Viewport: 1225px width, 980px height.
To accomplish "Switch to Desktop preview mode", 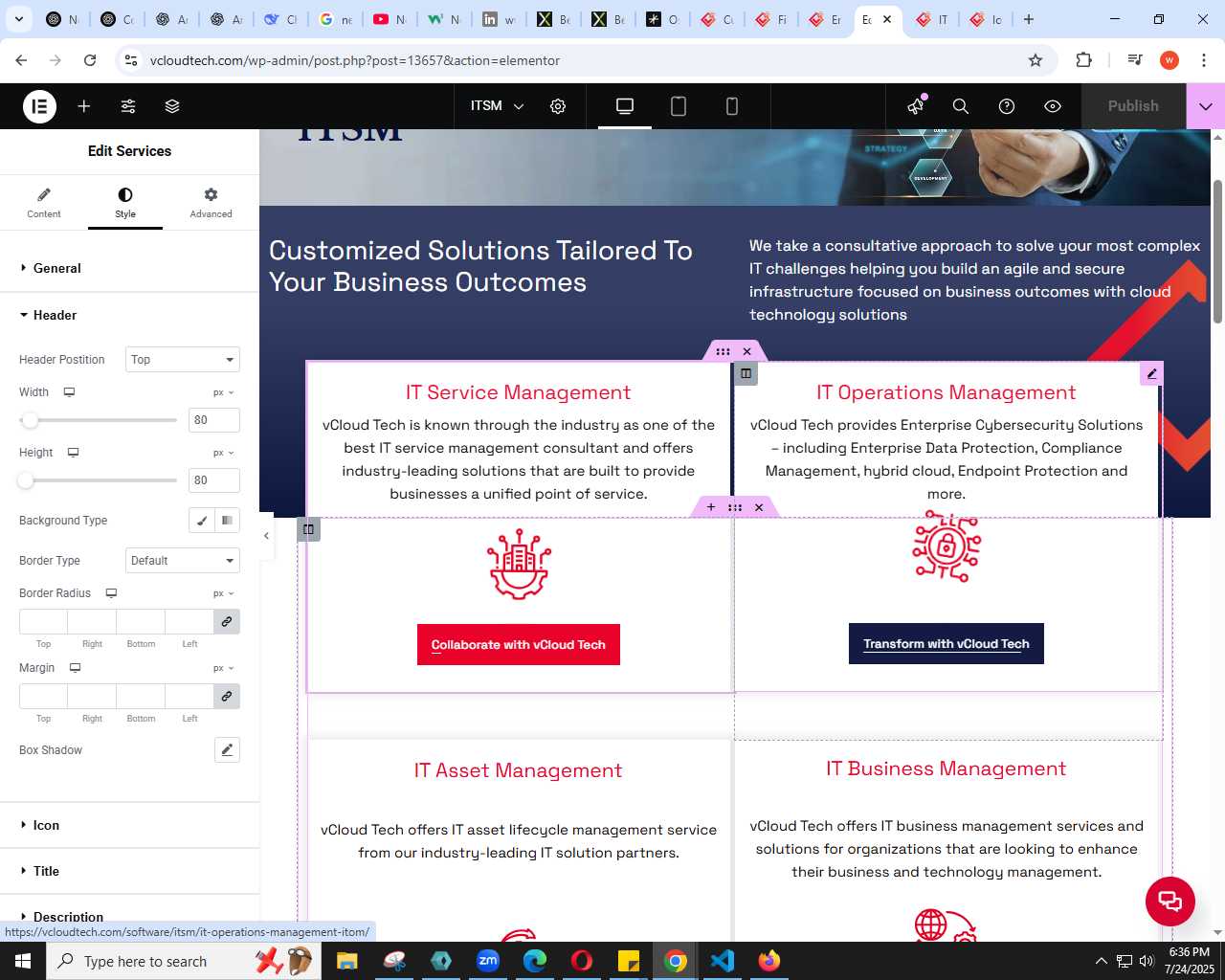I will pos(625,106).
